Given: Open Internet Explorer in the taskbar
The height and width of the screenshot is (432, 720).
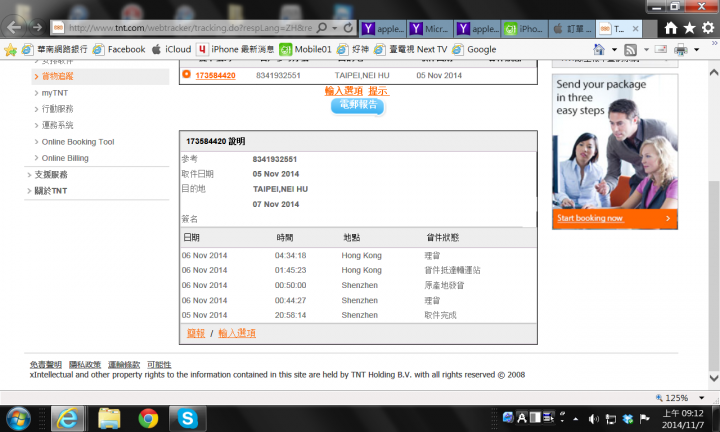Looking at the screenshot, I should 68,418.
